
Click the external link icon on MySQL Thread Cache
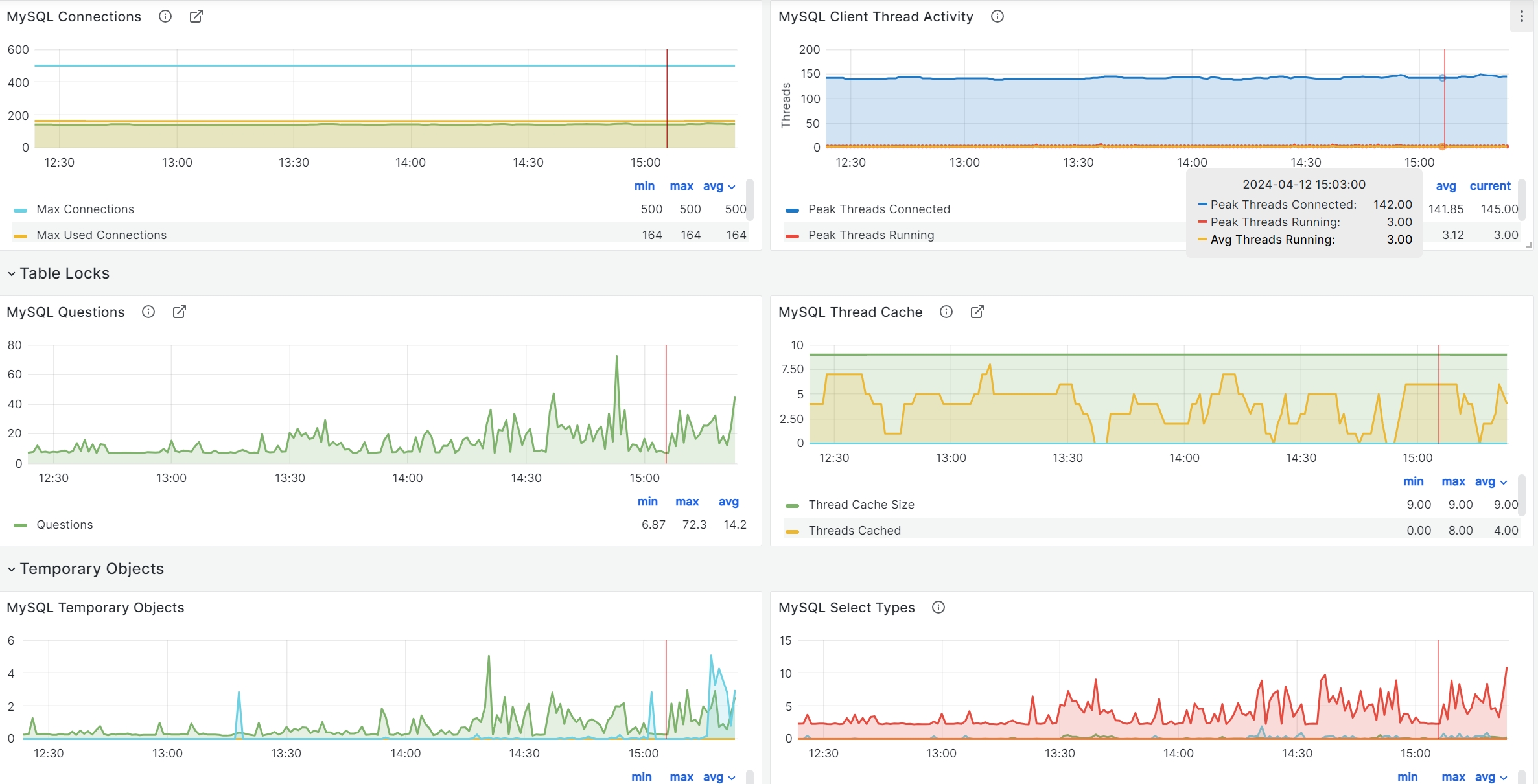[977, 312]
